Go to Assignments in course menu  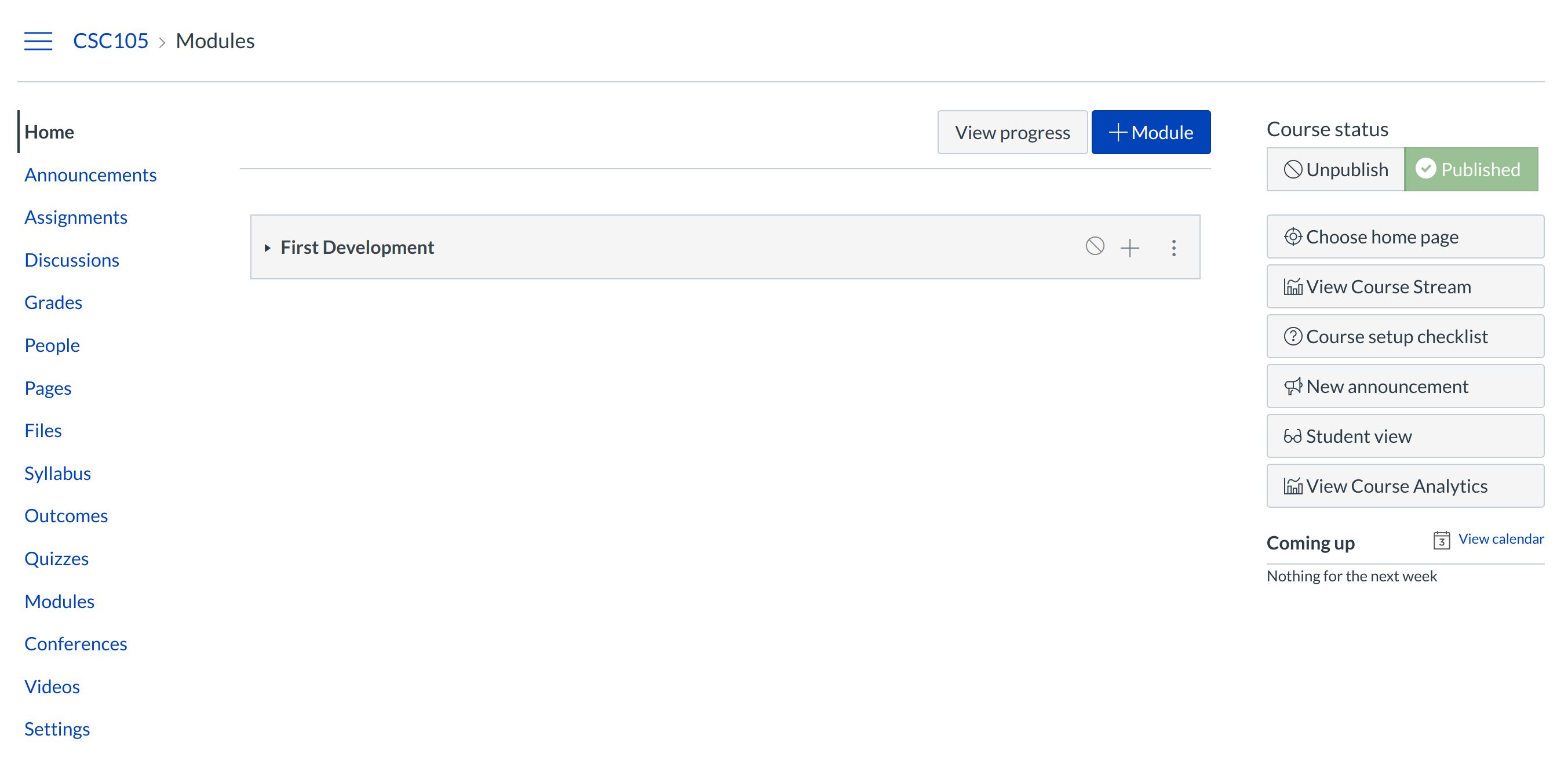point(75,217)
